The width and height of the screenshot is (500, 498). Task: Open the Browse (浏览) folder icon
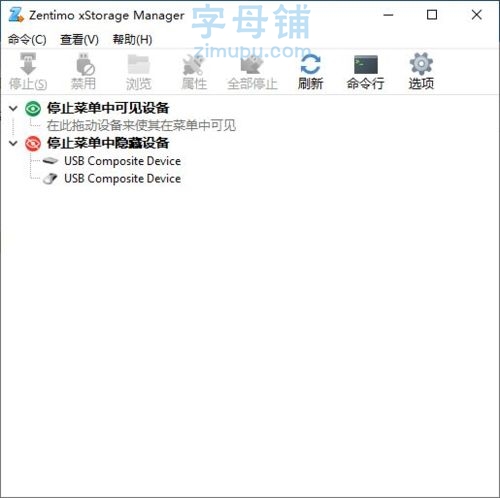[139, 64]
